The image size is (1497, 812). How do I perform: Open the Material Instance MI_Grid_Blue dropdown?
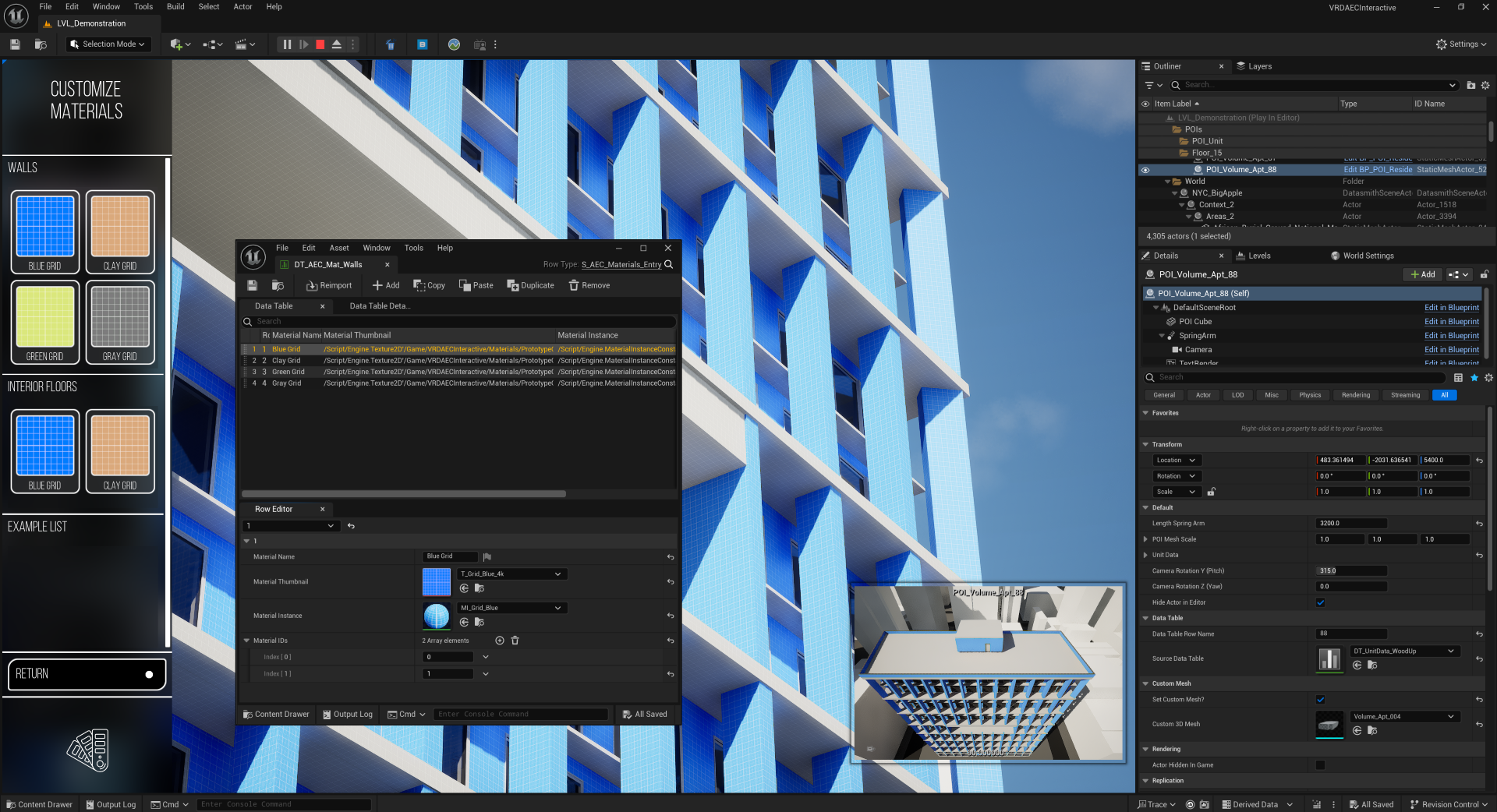click(511, 608)
